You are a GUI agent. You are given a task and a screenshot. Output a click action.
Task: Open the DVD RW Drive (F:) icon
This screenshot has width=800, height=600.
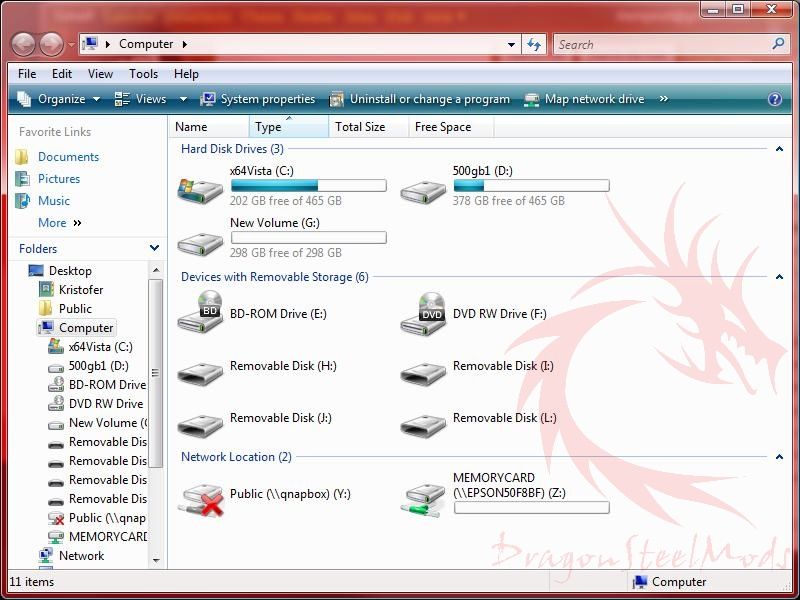tap(423, 314)
